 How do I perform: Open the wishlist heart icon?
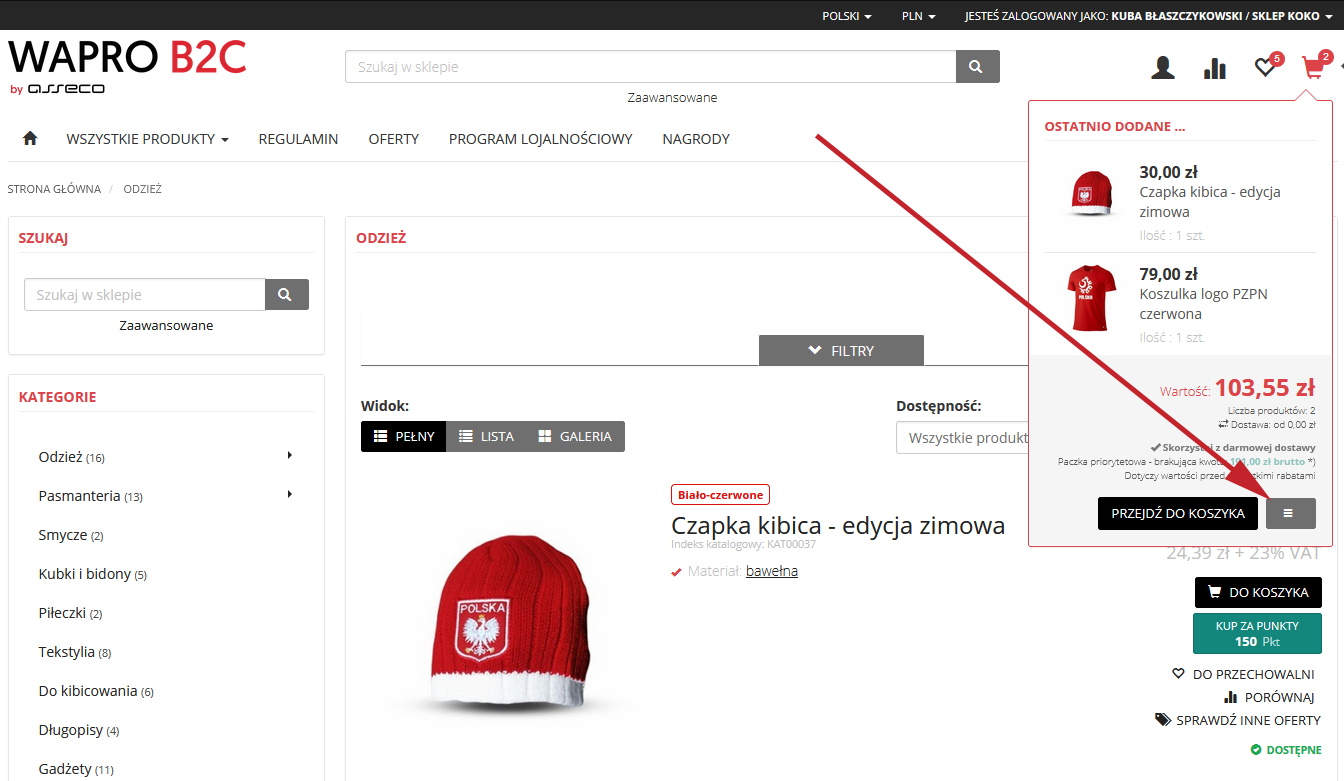(x=1268, y=66)
